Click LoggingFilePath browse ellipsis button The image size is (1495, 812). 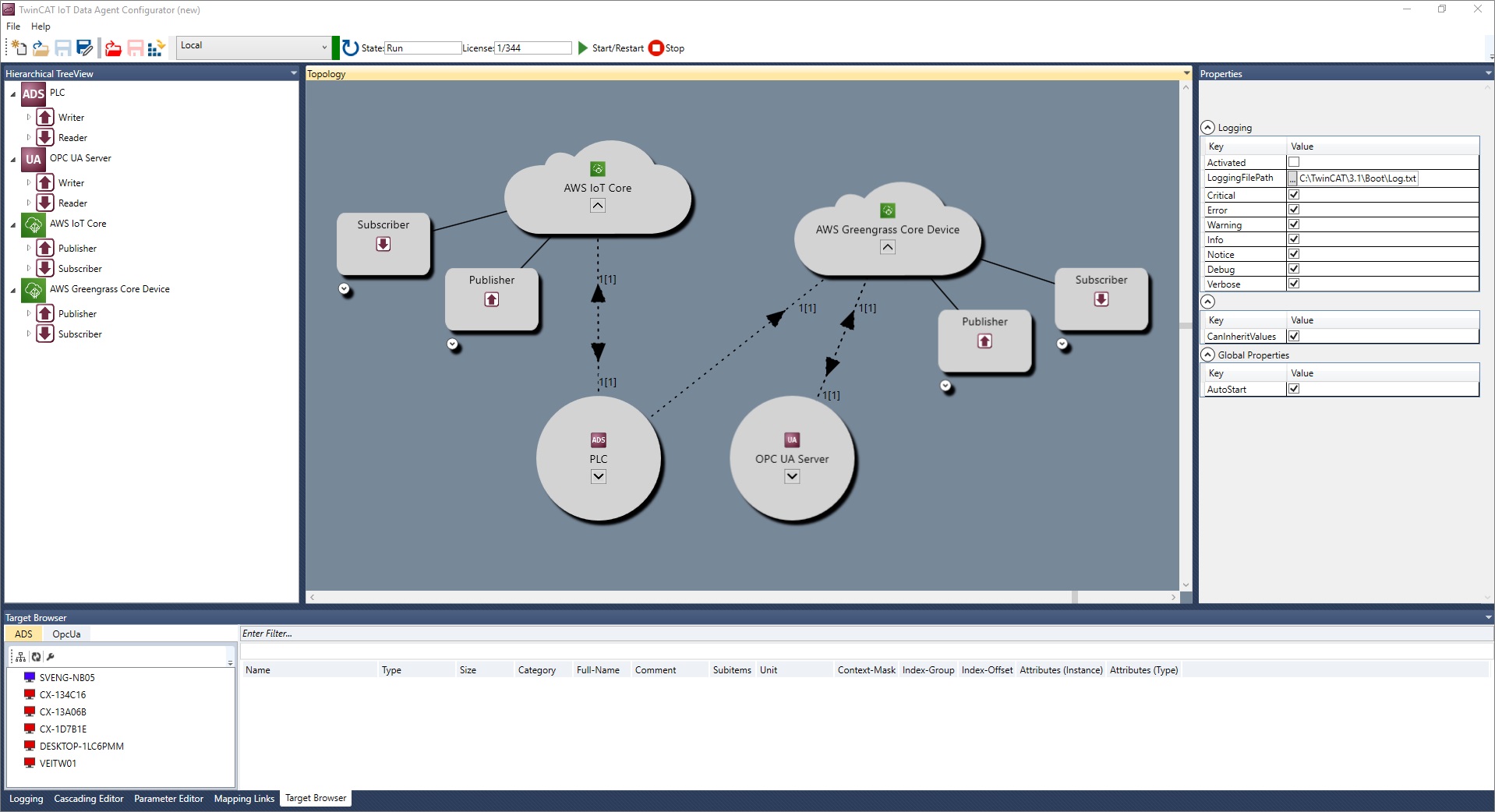click(x=1292, y=179)
